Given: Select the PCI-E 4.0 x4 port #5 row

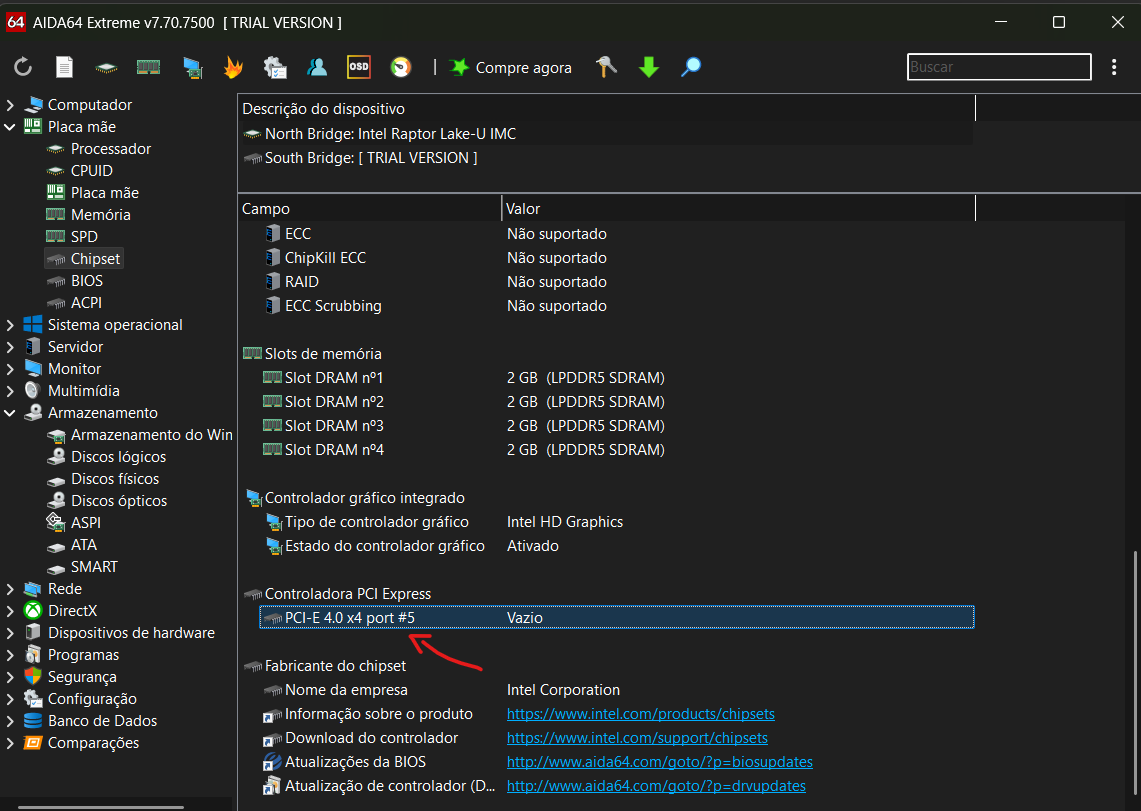Looking at the screenshot, I should 616,618.
